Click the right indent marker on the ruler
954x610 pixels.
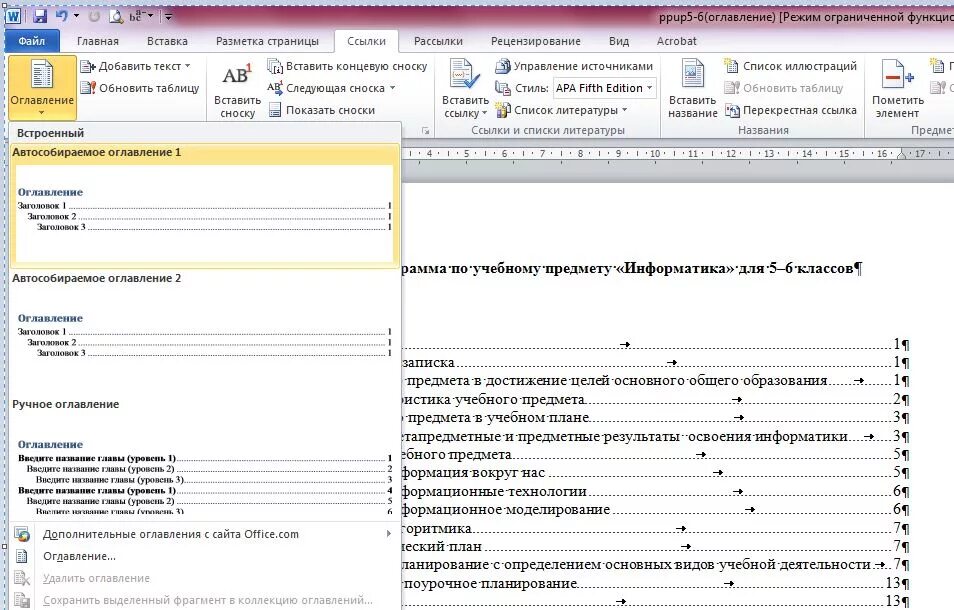901,154
